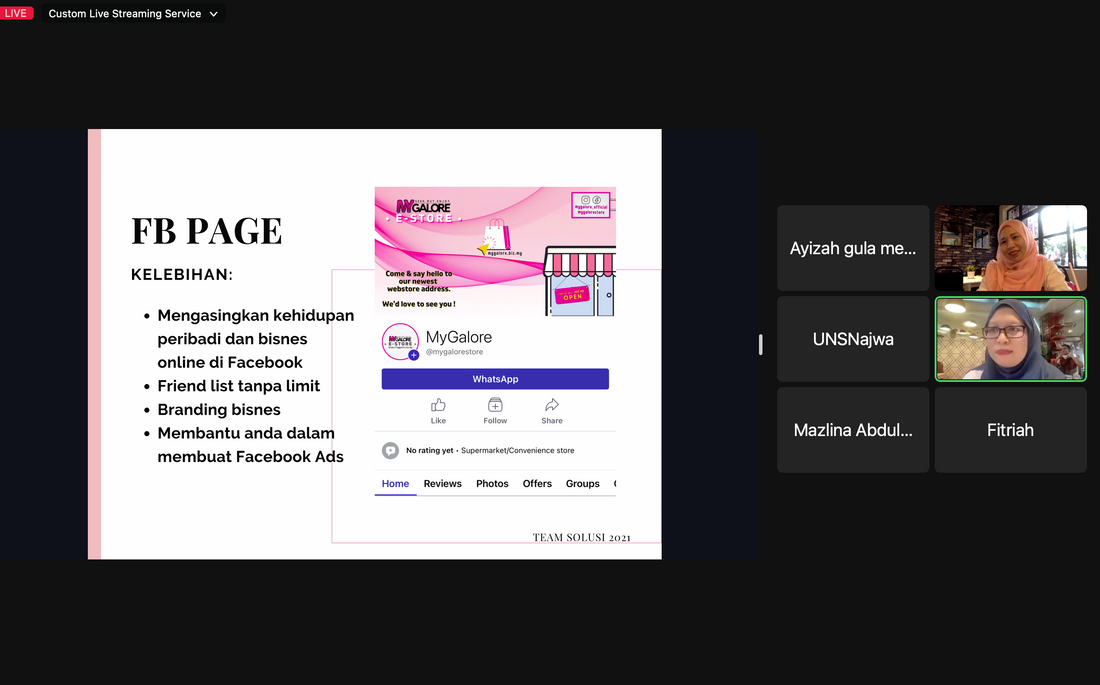
Task: Click the plus badge on profile logo
Action: coord(414,355)
